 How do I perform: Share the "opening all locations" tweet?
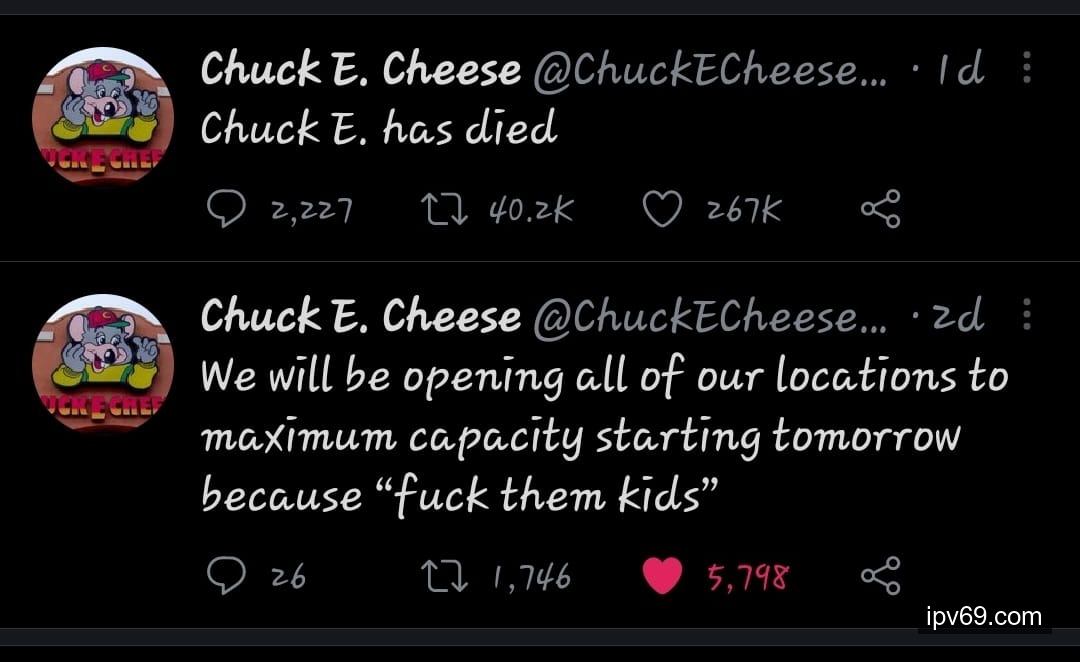(x=880, y=576)
